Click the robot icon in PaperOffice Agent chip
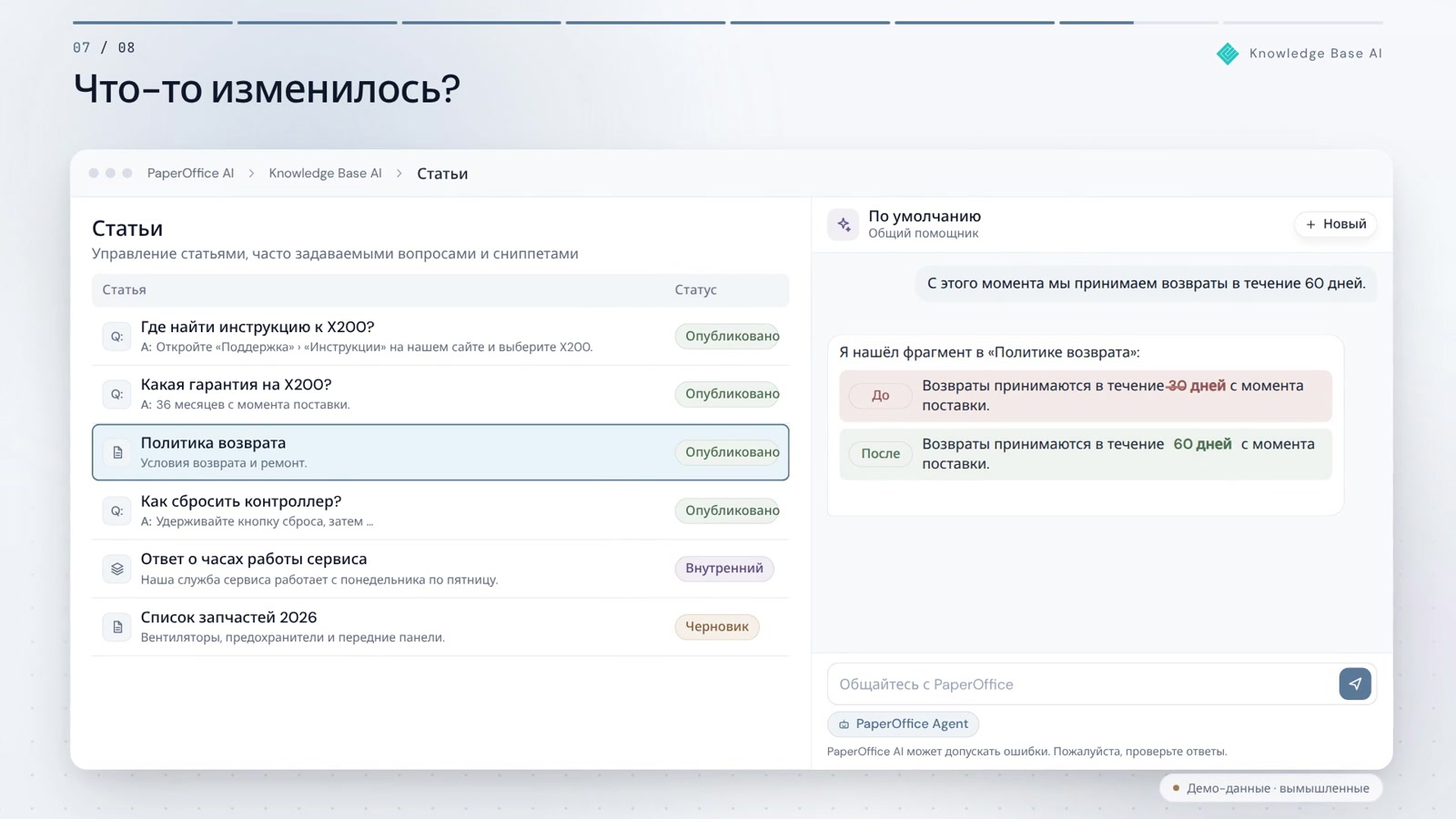Viewport: 1456px width, 819px height. point(844,724)
